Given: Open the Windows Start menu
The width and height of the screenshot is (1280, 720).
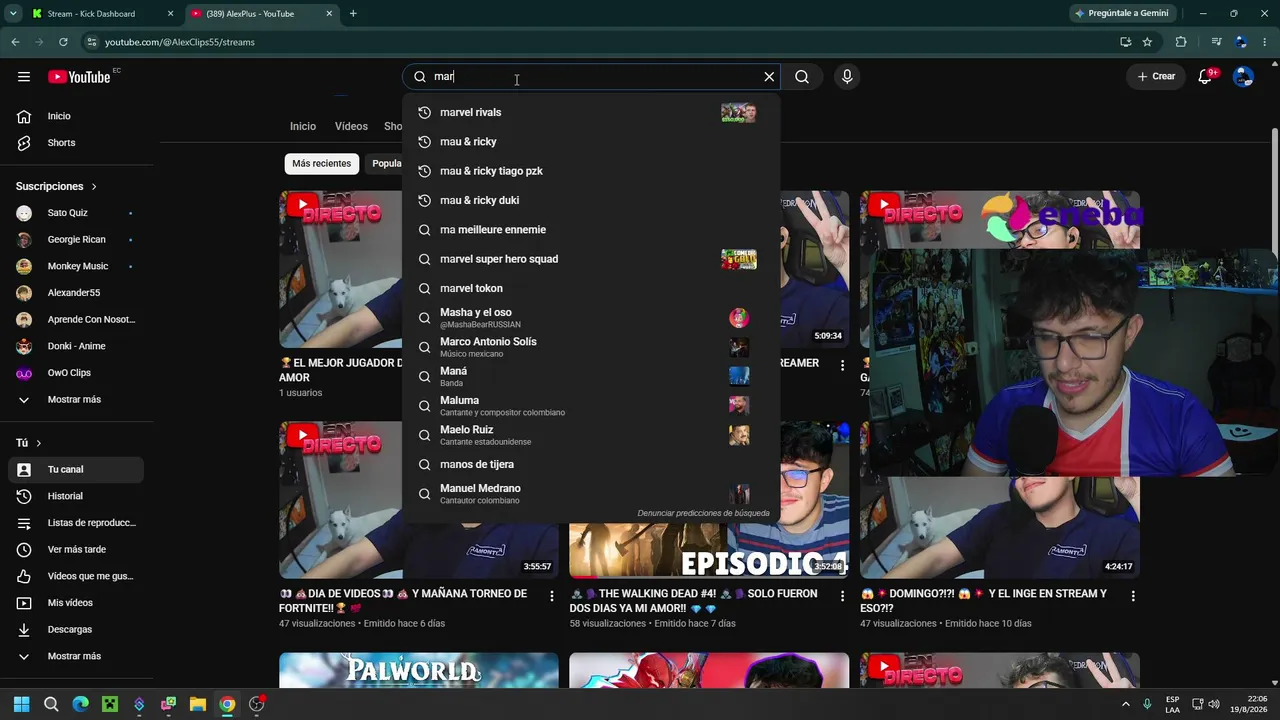Looking at the screenshot, I should coord(21,704).
